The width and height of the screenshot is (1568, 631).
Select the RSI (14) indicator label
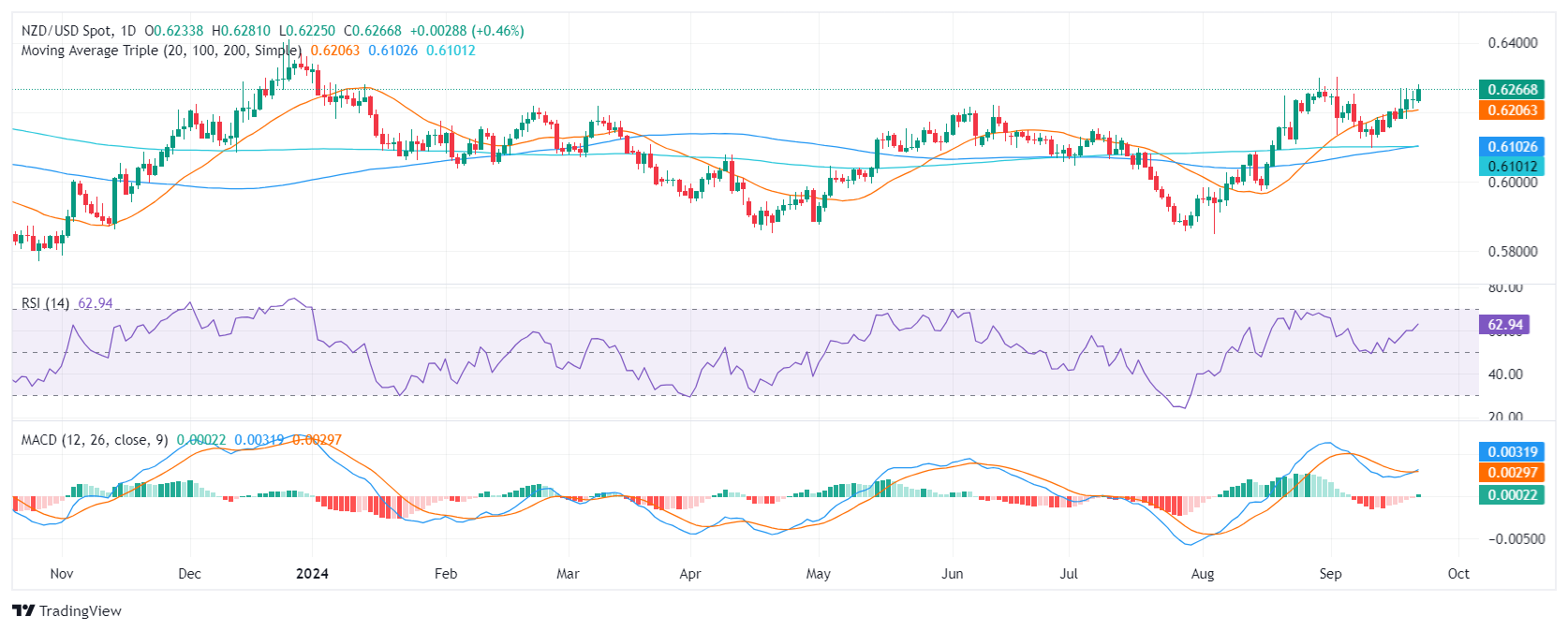click(46, 303)
